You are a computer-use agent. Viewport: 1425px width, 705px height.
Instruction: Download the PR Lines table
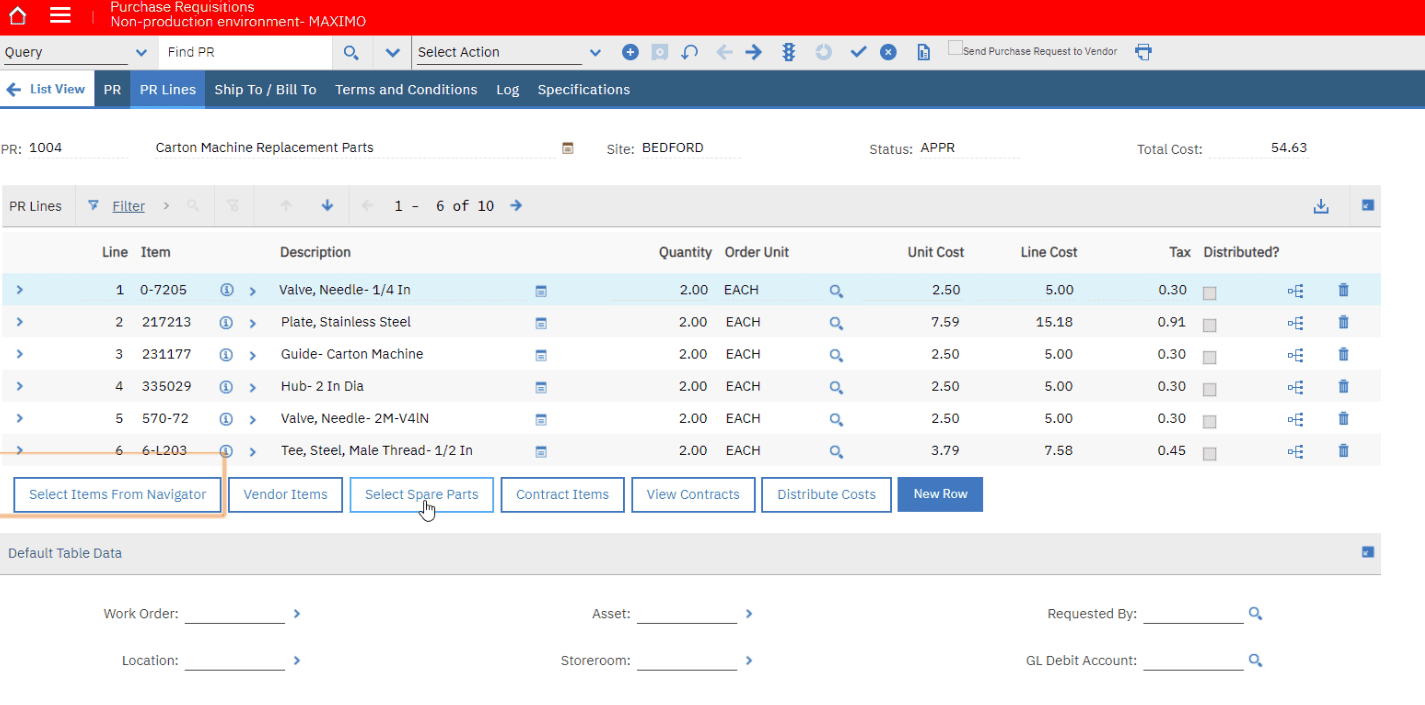1321,206
